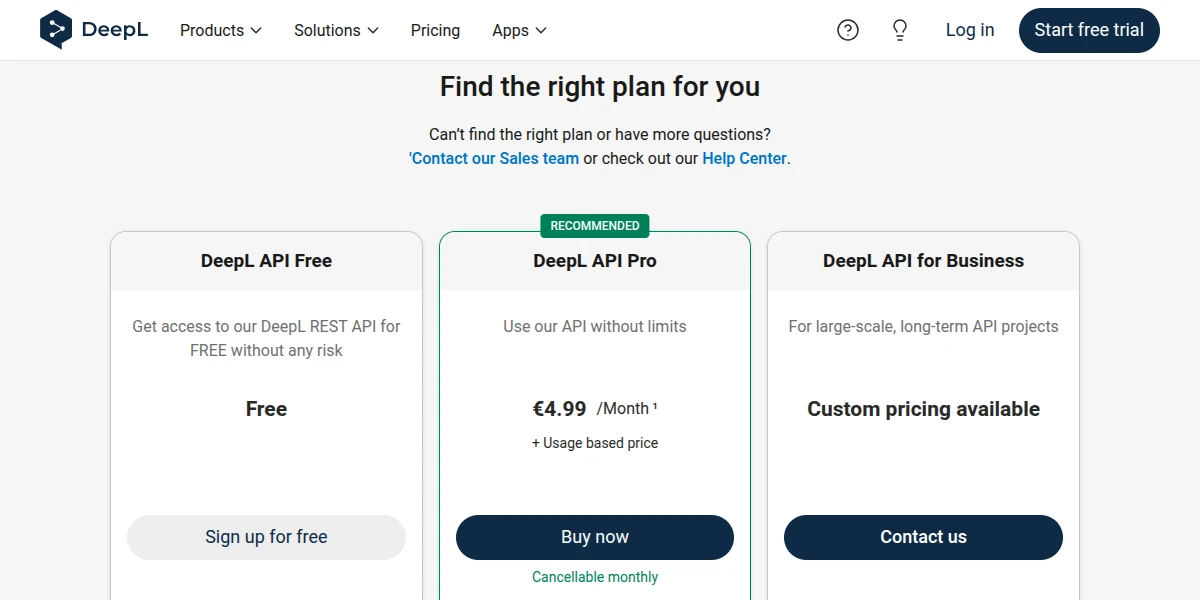The image size is (1200, 600).
Task: Open the Solutions dropdown menu
Action: coord(336,30)
